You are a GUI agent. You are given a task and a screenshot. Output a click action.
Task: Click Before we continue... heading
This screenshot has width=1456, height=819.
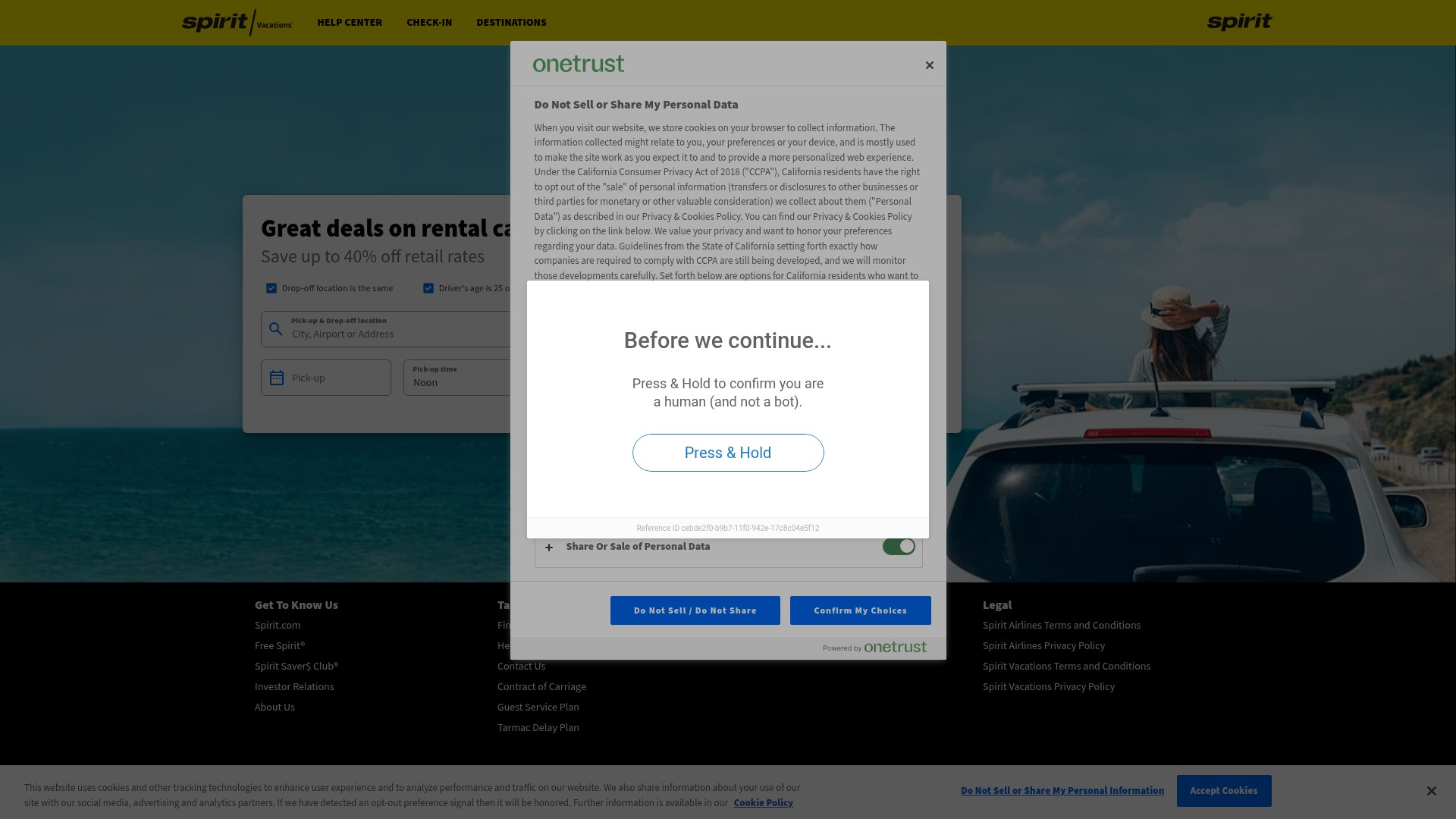728,340
